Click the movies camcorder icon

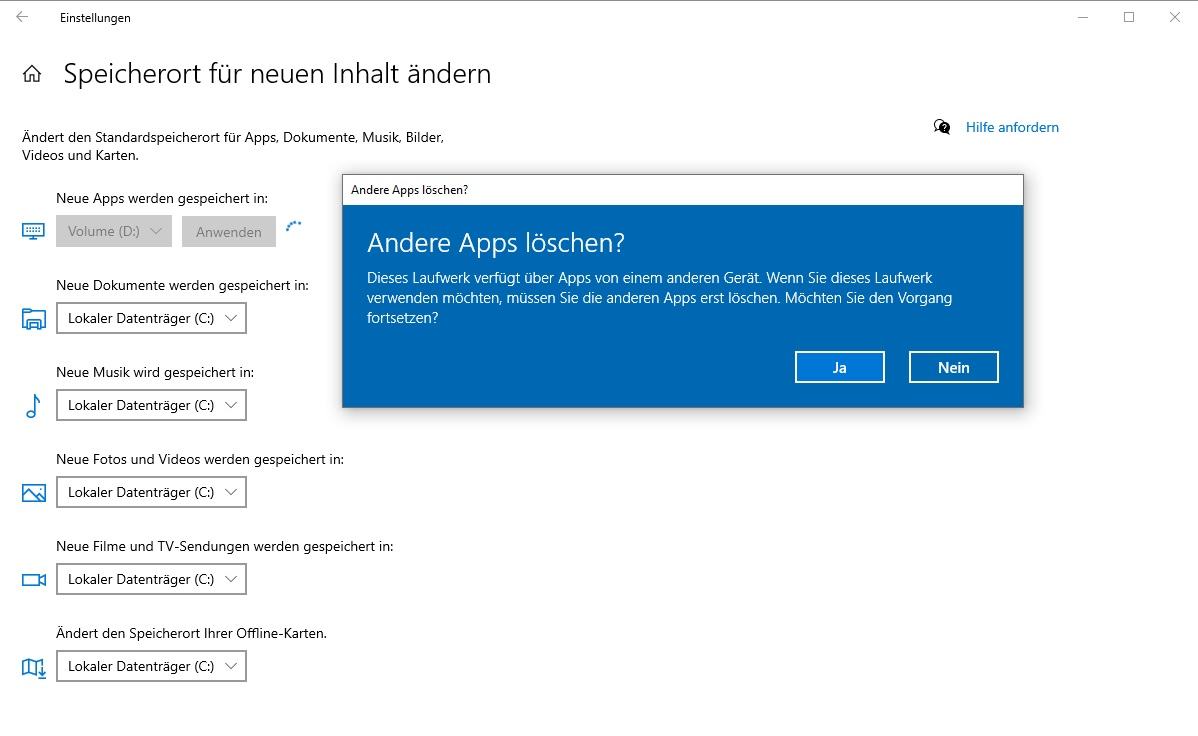[x=34, y=580]
